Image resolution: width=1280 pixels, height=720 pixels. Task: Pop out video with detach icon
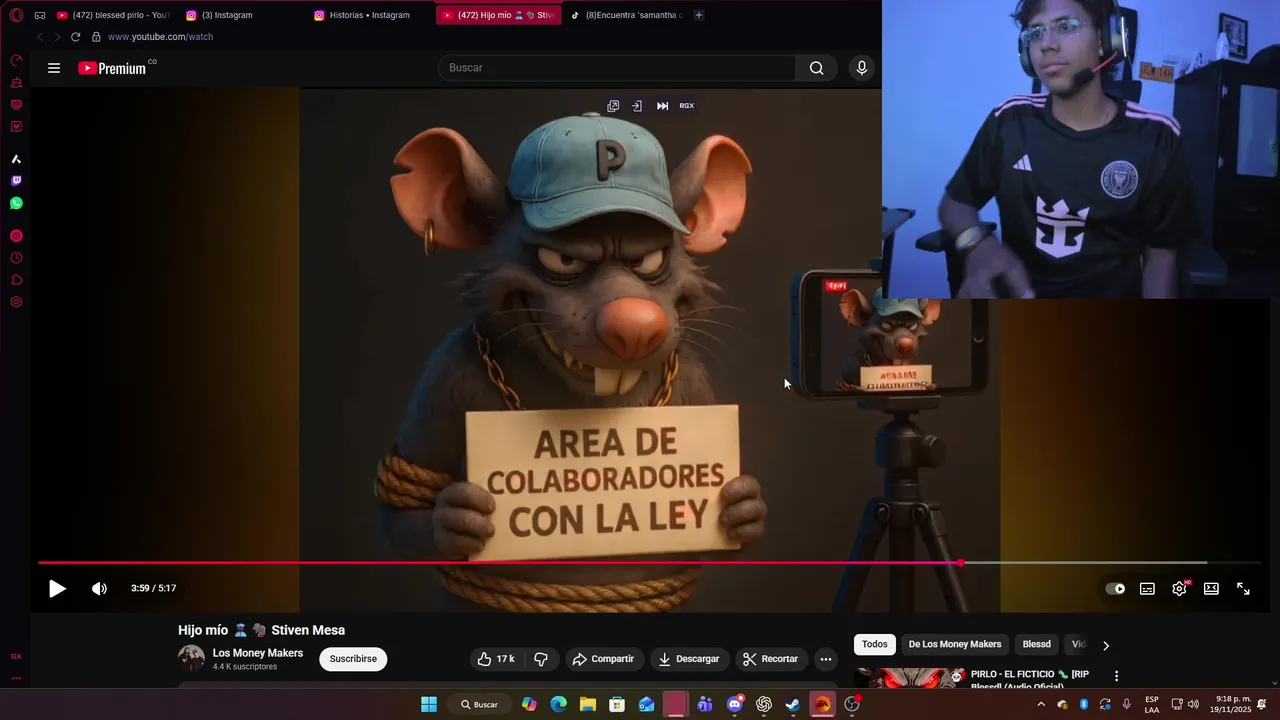click(613, 106)
